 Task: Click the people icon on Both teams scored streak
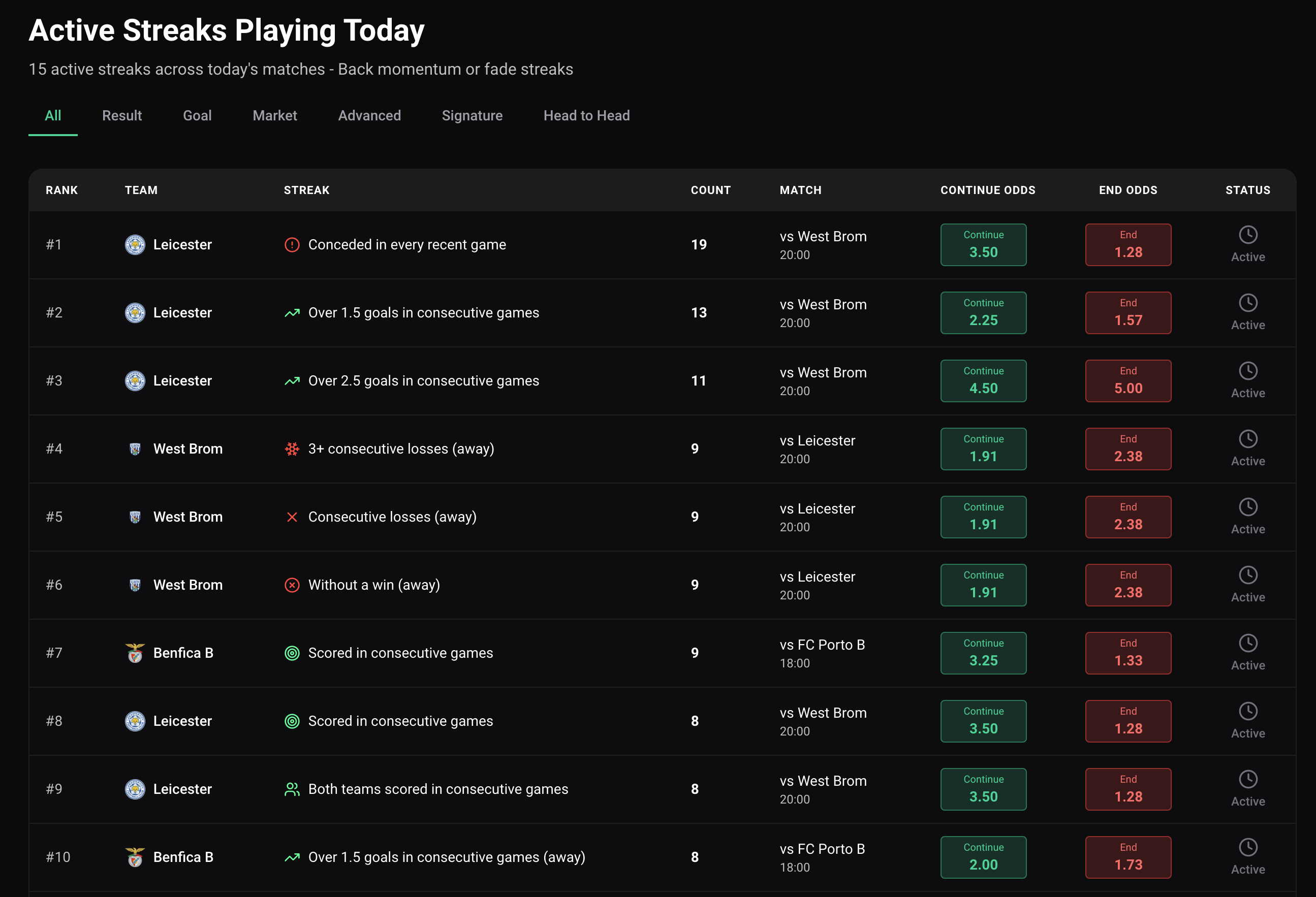click(292, 788)
